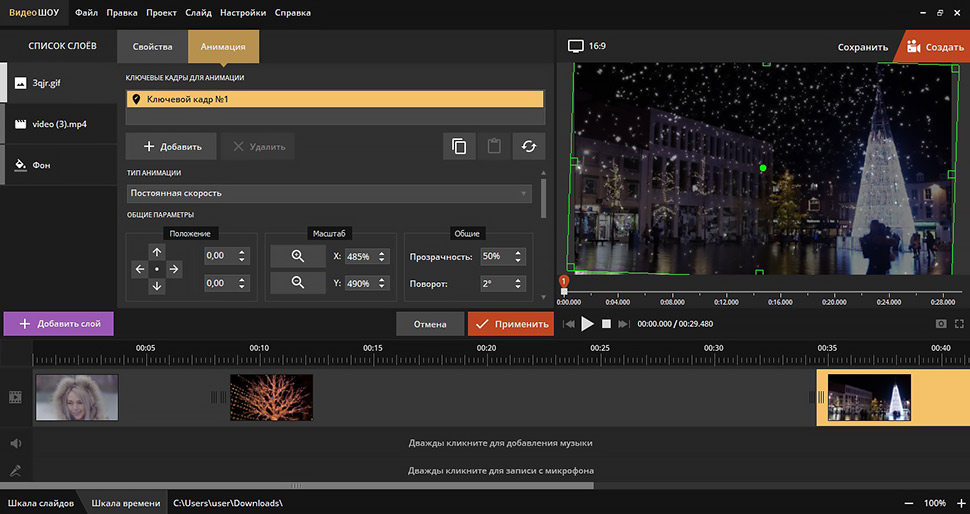970x514 pixels.
Task: Select Ключевой кадр №1 row
Action: coord(335,99)
